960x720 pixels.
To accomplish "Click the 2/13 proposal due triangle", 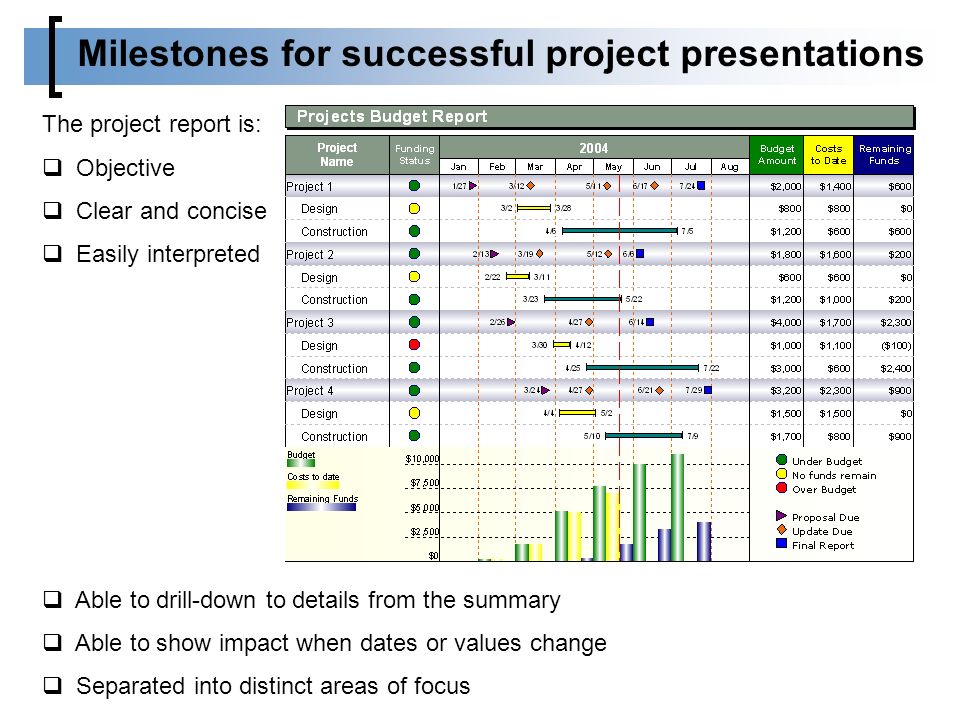I will [495, 253].
